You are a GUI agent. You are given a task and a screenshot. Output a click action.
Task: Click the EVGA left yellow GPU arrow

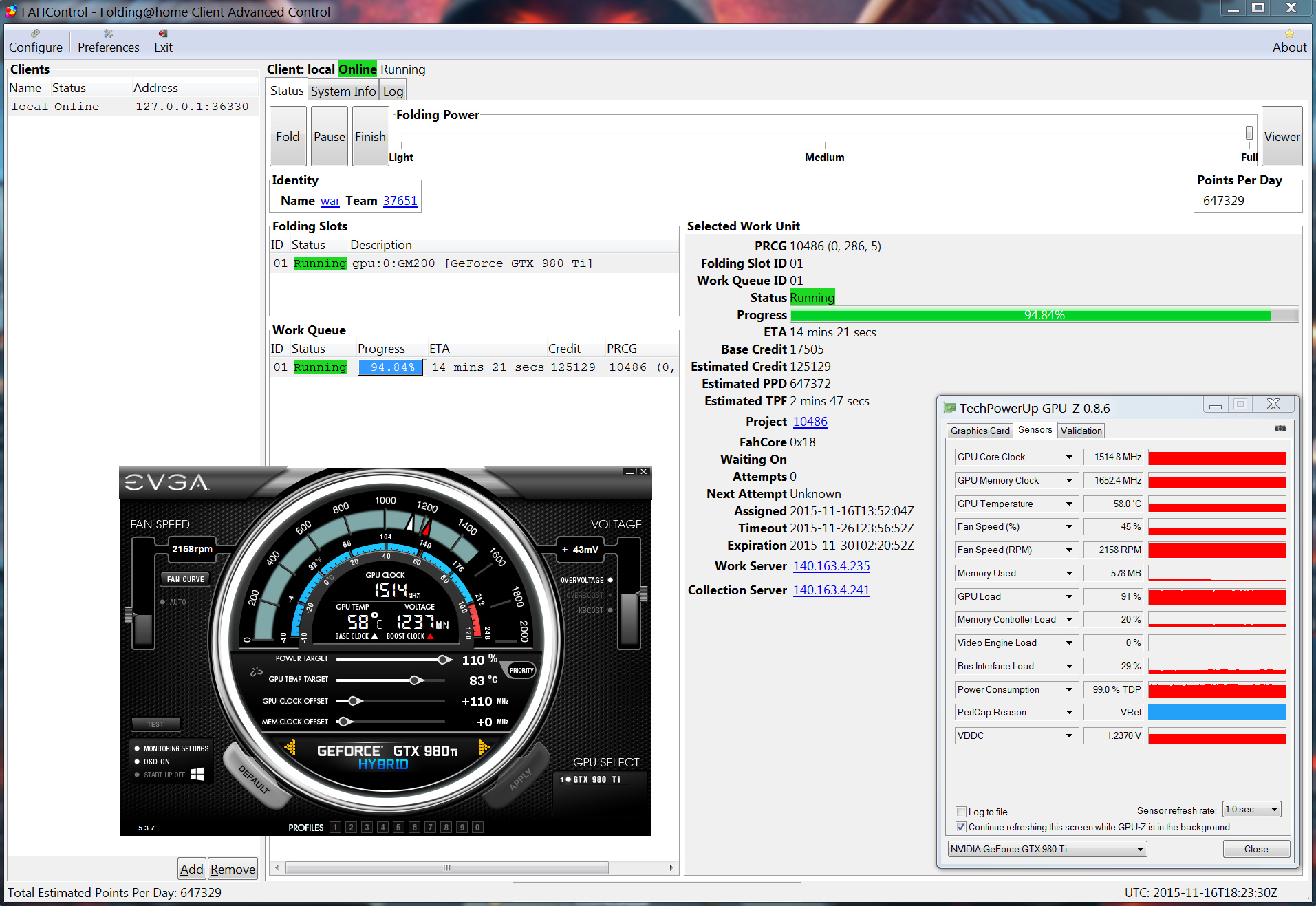[x=290, y=746]
